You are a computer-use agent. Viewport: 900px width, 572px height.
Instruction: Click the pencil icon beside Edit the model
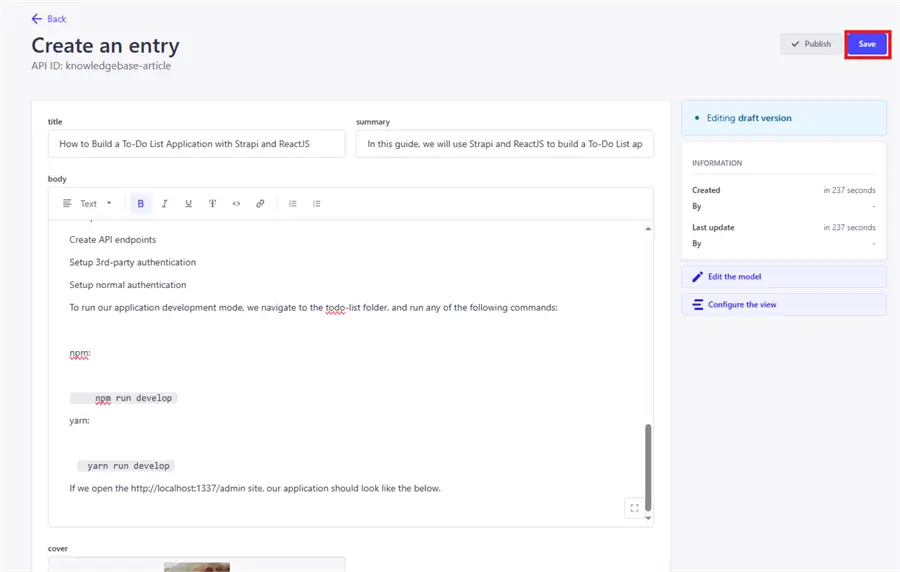pyautogui.click(x=697, y=277)
